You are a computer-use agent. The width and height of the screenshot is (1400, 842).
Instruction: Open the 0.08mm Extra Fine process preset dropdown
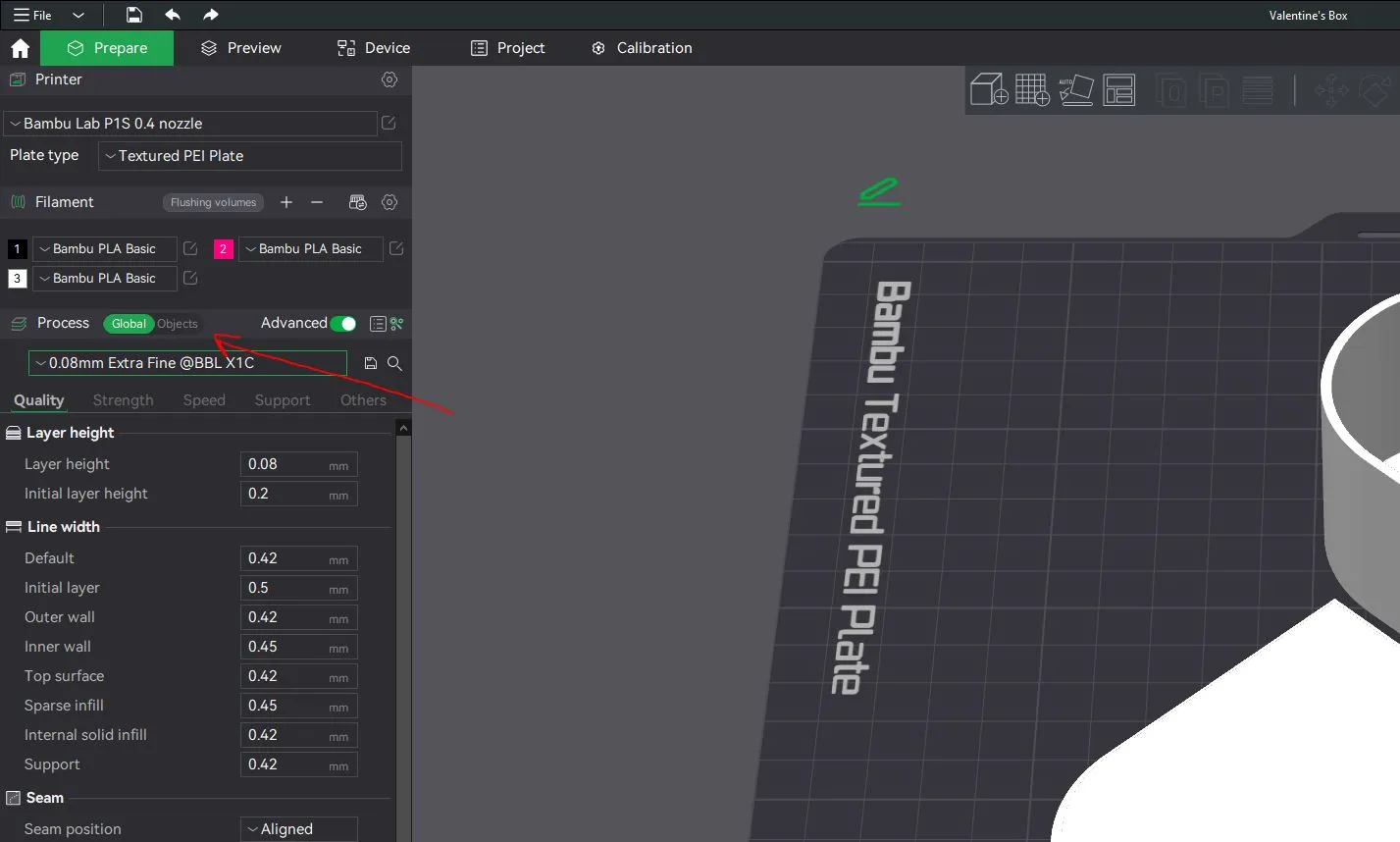[187, 363]
